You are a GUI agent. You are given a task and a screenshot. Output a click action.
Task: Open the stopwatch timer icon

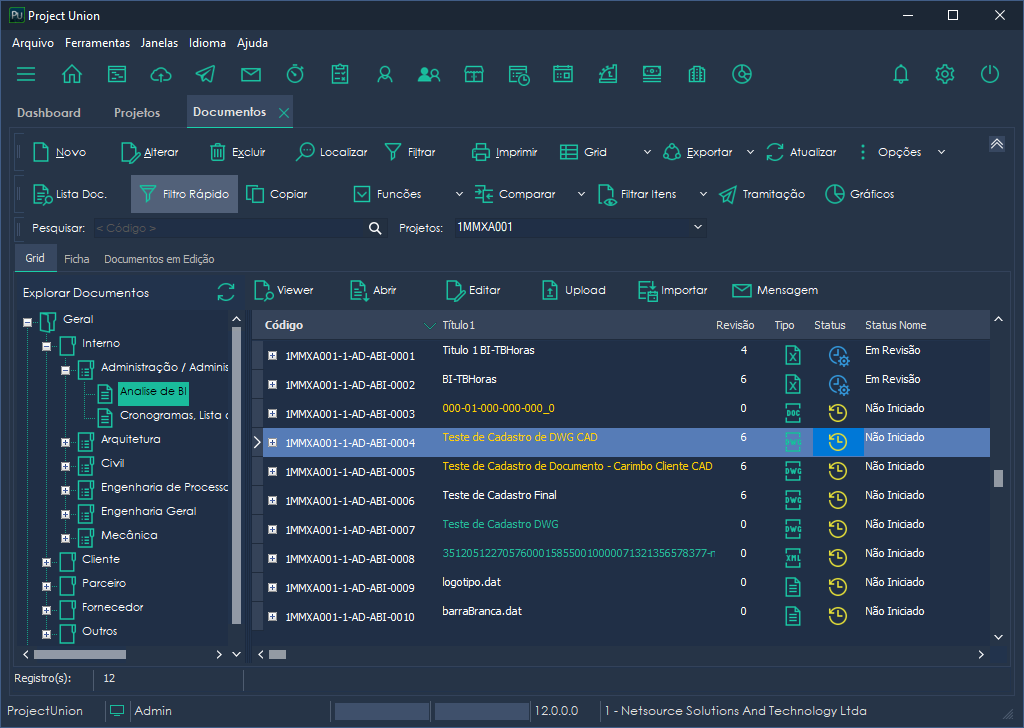(295, 74)
